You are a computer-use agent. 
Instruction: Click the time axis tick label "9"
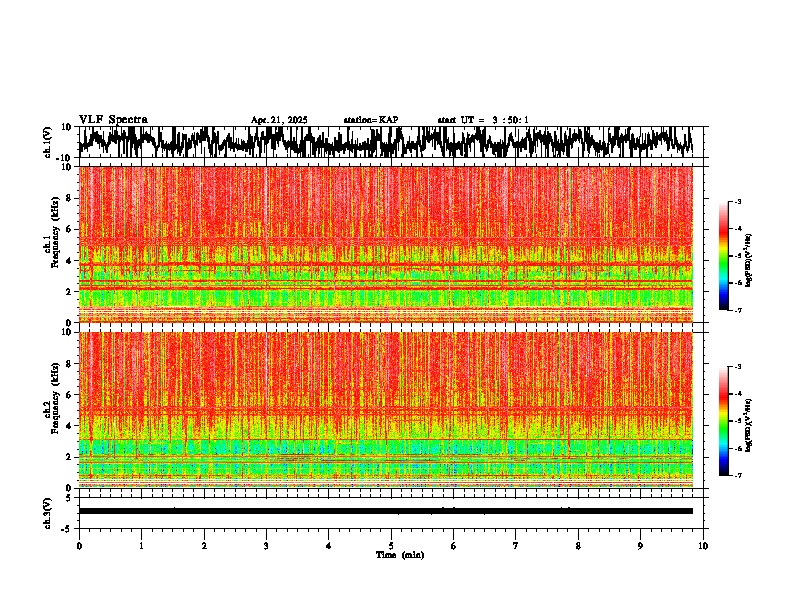640,546
